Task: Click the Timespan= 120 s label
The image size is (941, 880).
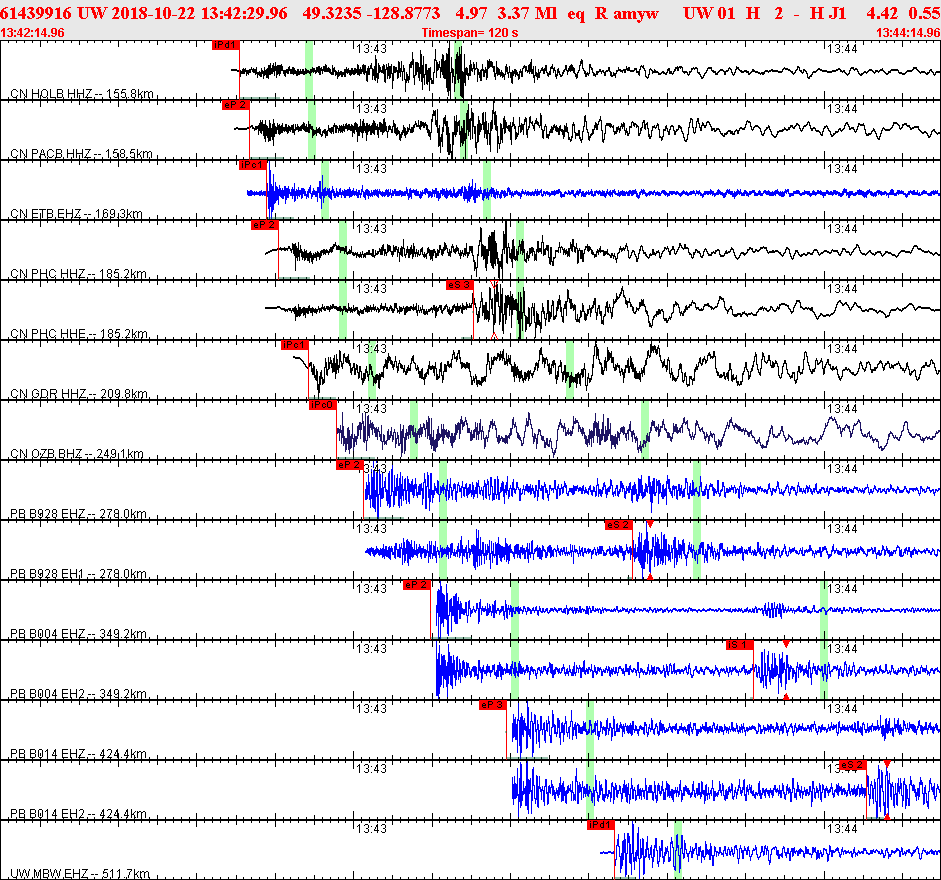Action: [470, 32]
